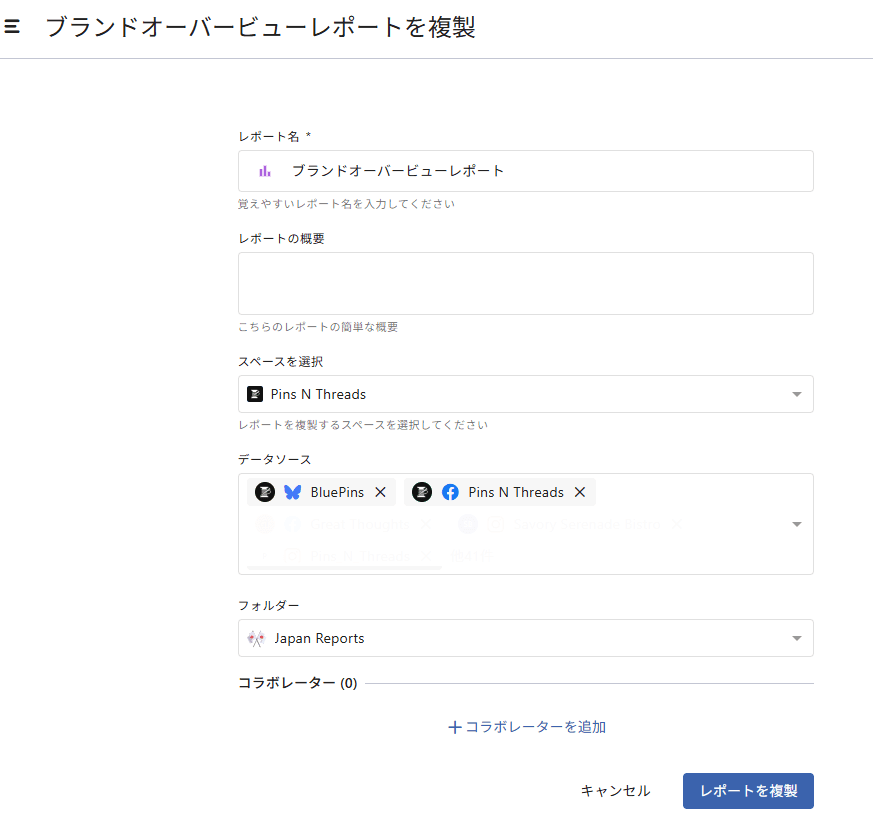The image size is (873, 817).
Task: Click the Japan flags folder icon
Action: tap(256, 638)
